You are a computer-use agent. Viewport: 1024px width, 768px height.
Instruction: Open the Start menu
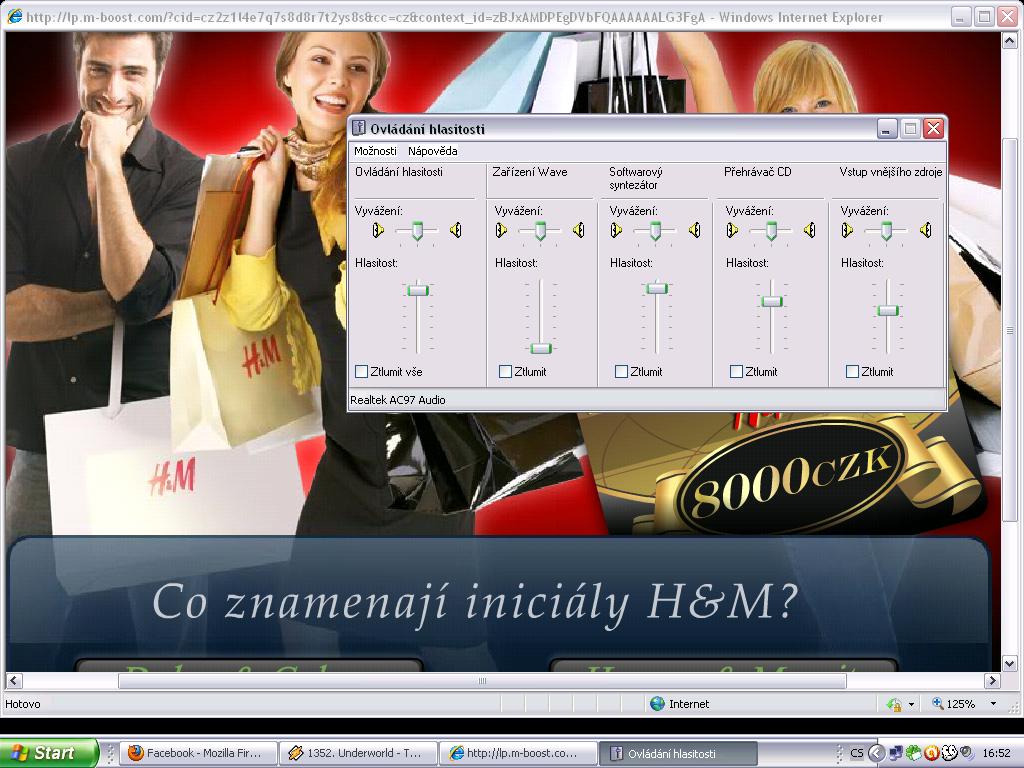pos(48,753)
